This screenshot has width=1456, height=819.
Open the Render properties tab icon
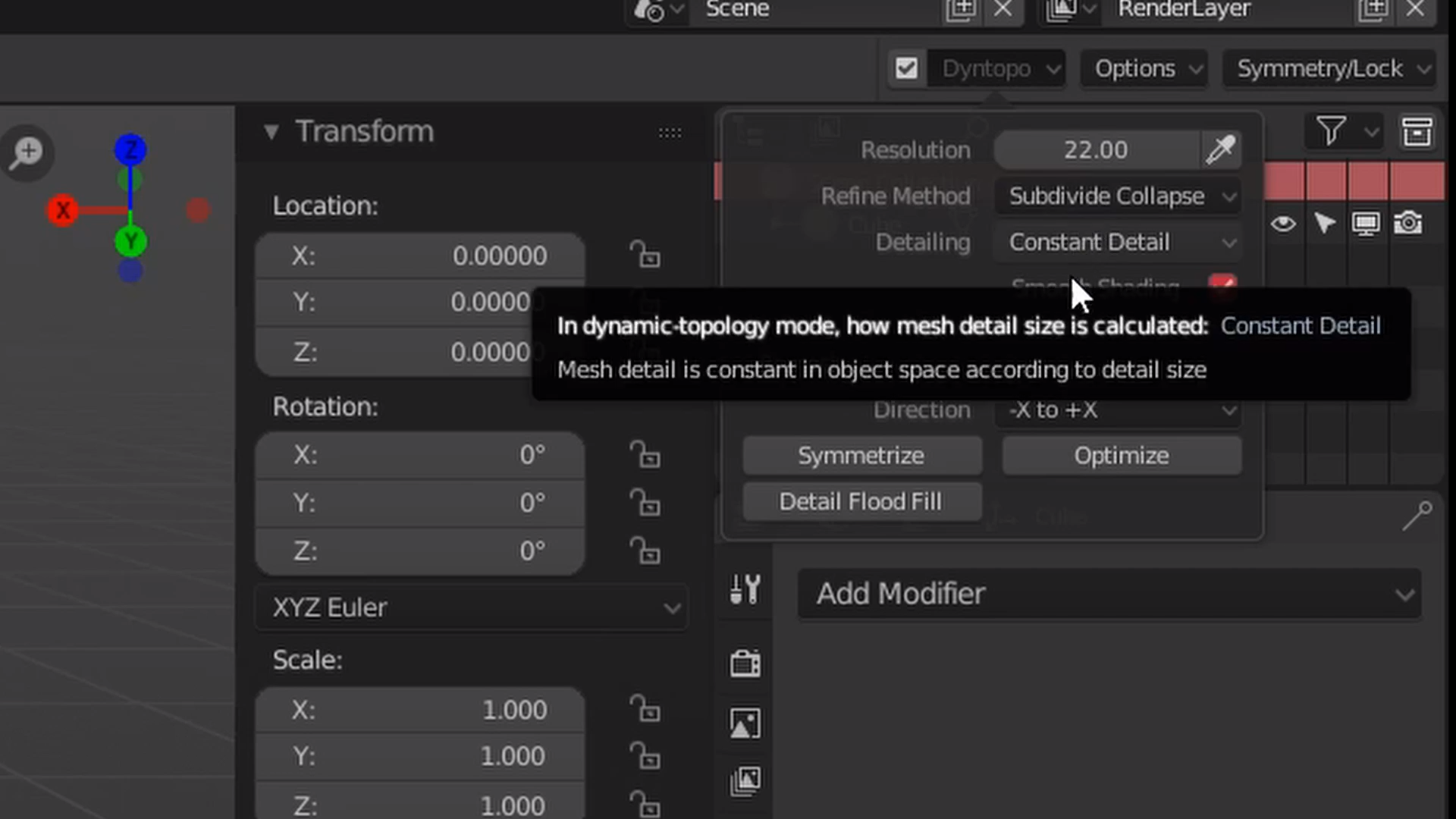[745, 664]
